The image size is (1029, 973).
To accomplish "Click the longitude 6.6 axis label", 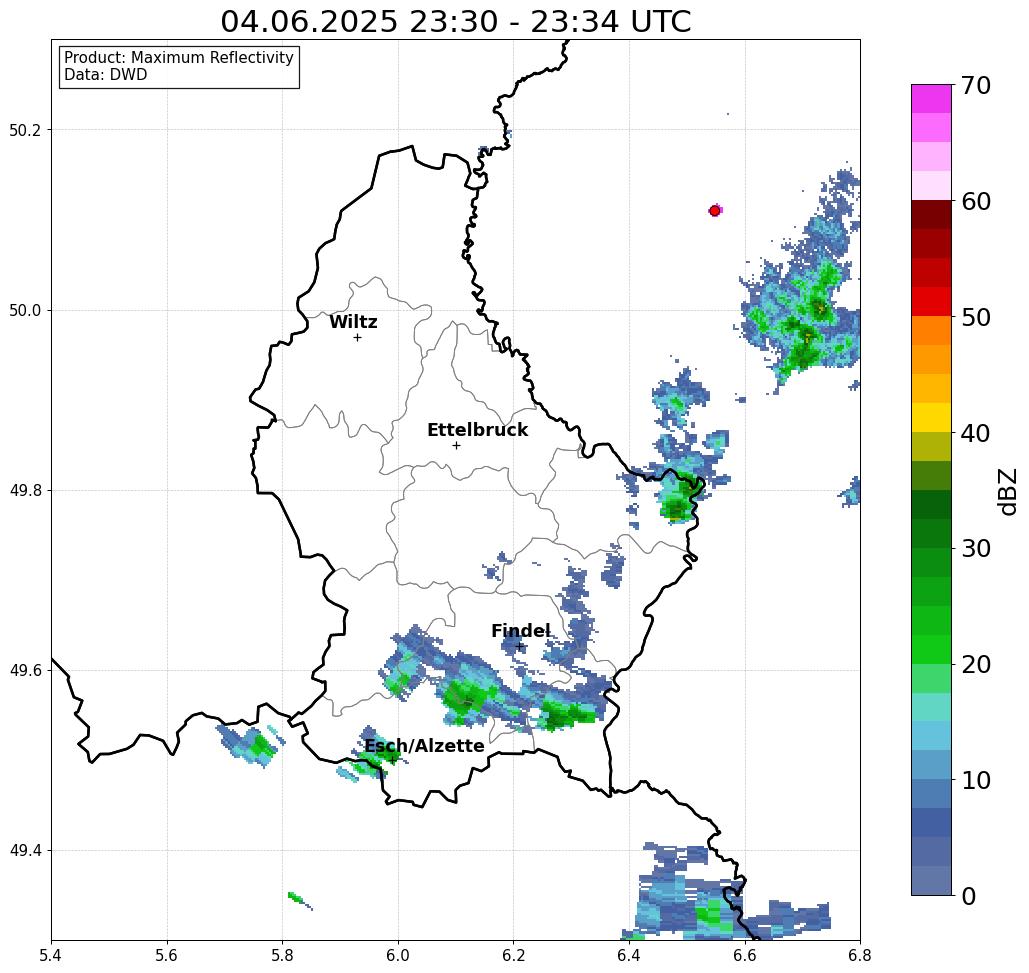I will [x=745, y=955].
